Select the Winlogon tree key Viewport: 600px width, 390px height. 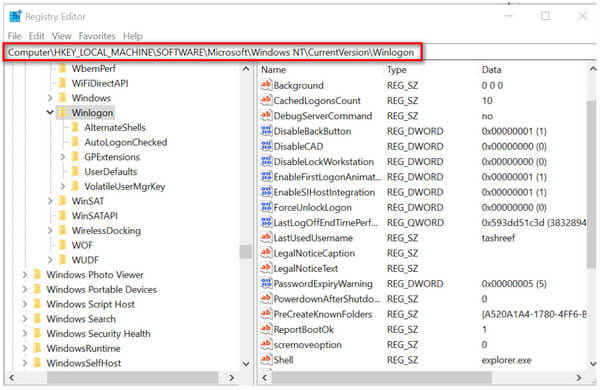click(x=92, y=113)
